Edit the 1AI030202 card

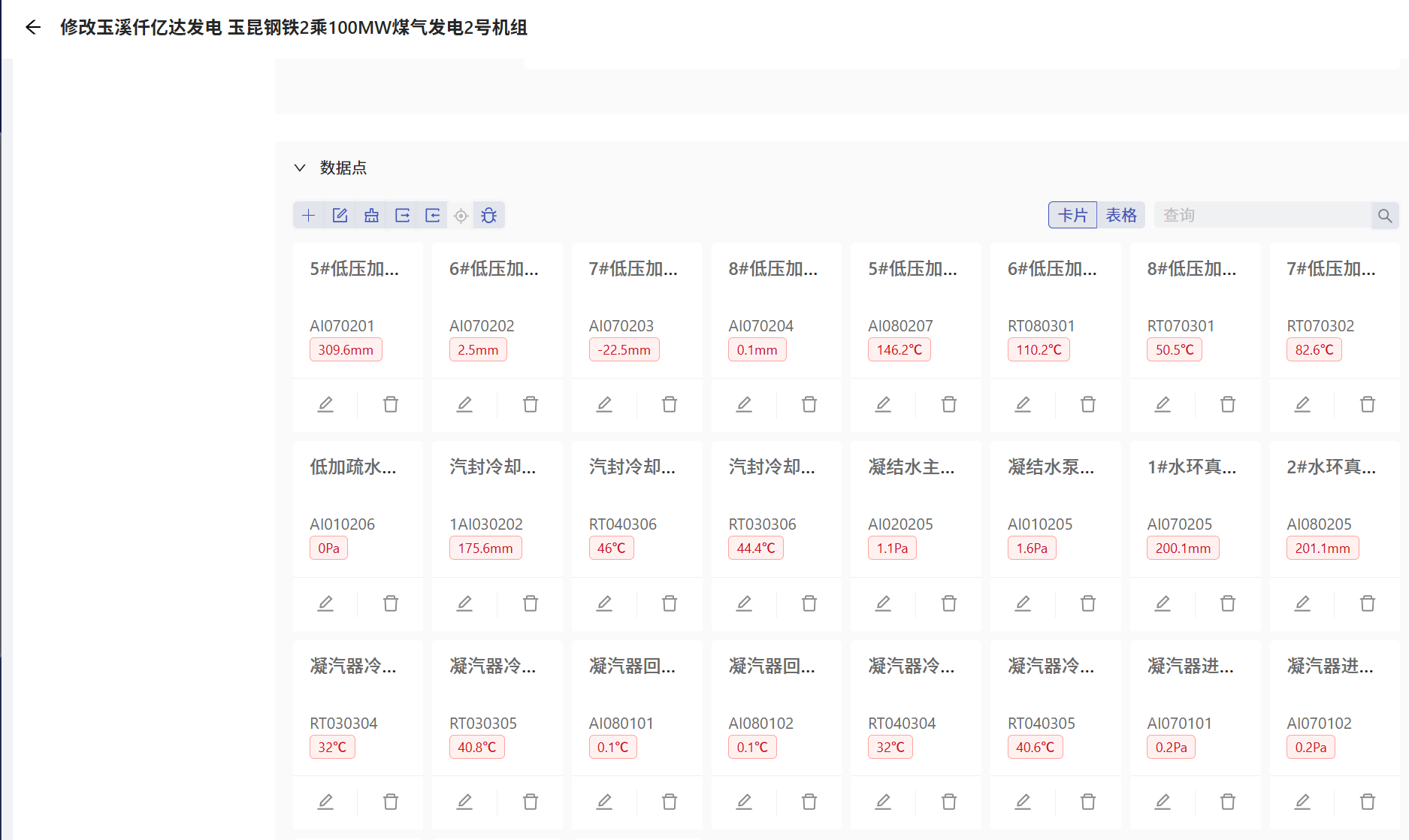pyautogui.click(x=464, y=603)
